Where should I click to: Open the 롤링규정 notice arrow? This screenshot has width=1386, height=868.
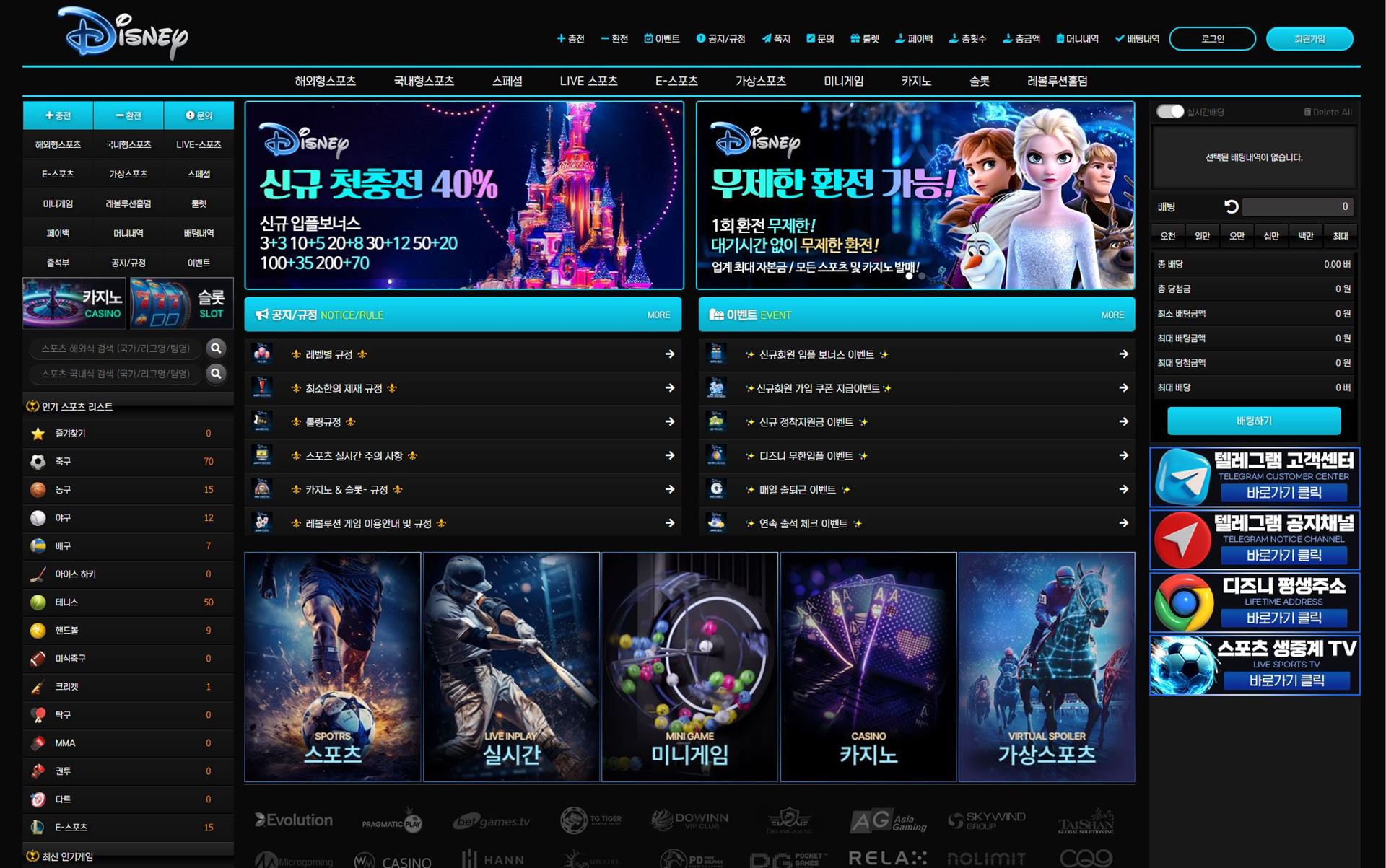pos(670,421)
